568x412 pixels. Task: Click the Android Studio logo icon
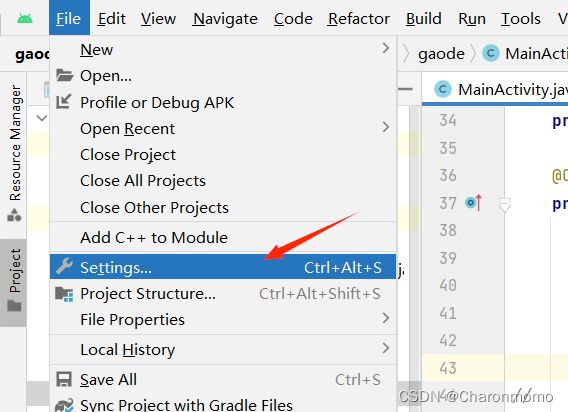pos(25,18)
